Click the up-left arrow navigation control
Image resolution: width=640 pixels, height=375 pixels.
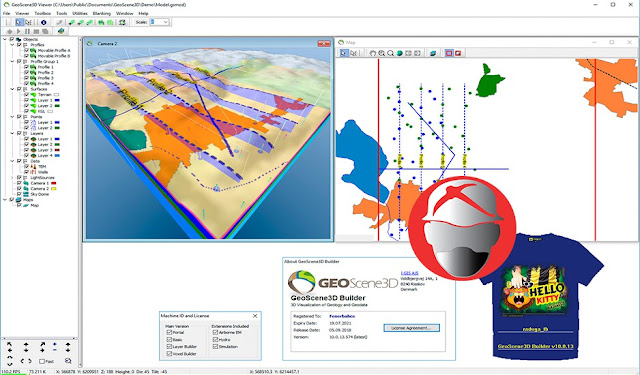pyautogui.click(x=9, y=345)
